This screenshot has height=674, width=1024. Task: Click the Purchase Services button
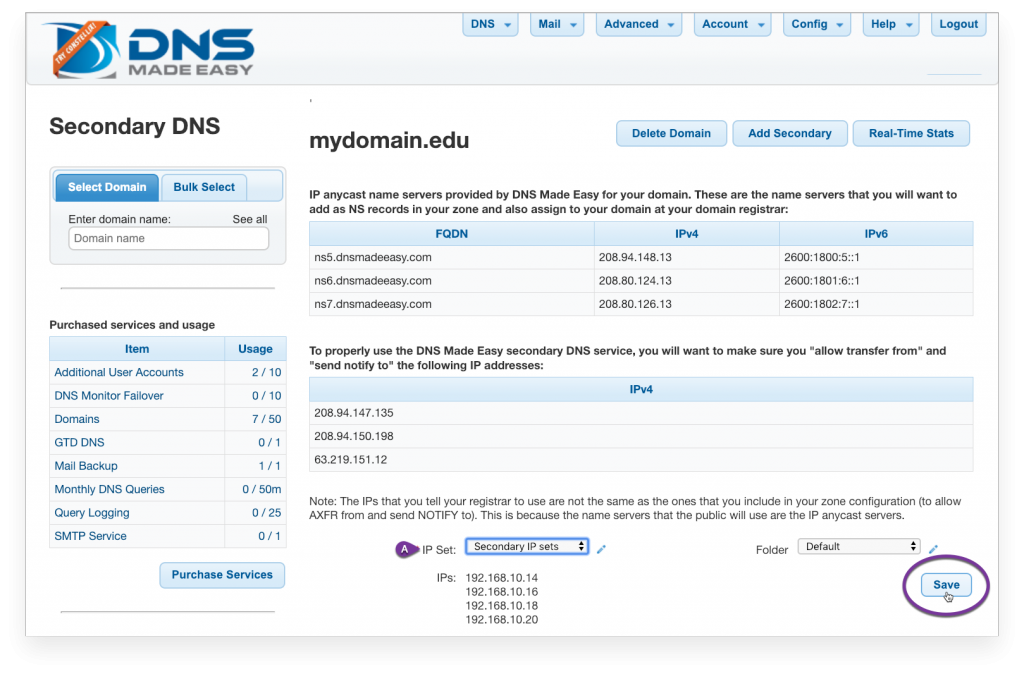pyautogui.click(x=222, y=575)
